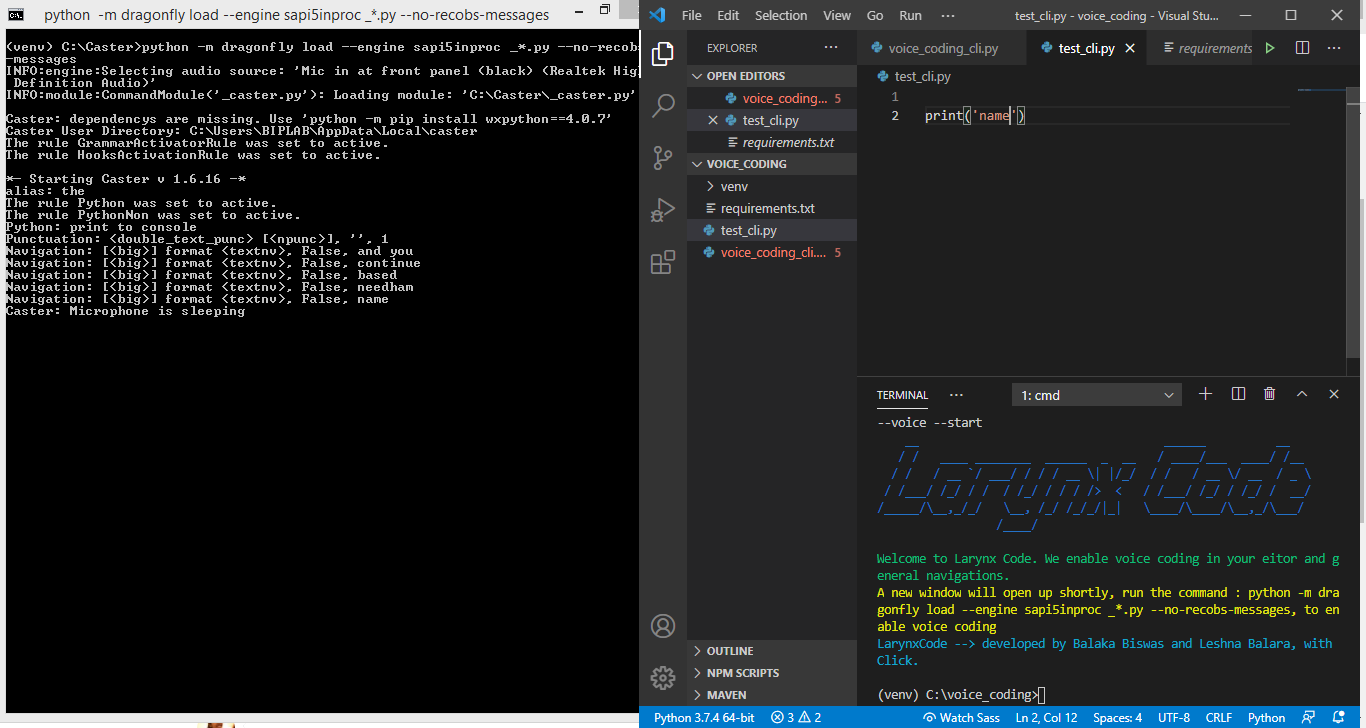Open requirements.txt in Open Editors list
1366x728 pixels.
772,142
